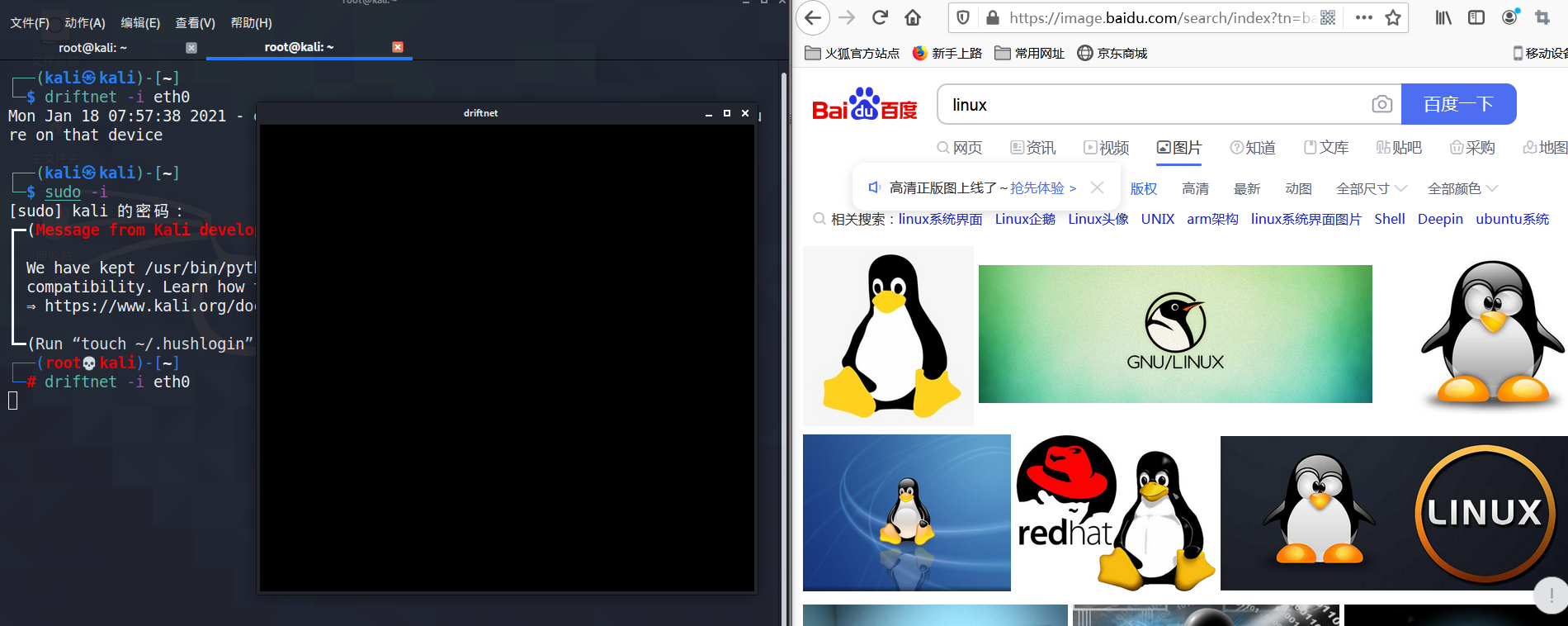Select the second root@kali terminal tab
Screen dimensions: 1568x626
[x=299, y=47]
